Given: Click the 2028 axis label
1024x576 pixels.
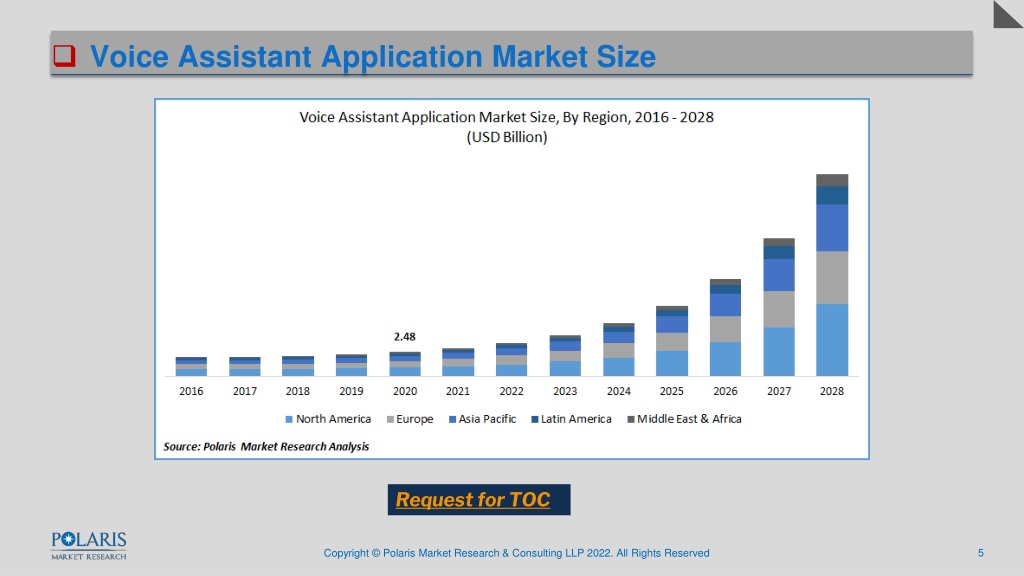Looking at the screenshot, I should (831, 391).
